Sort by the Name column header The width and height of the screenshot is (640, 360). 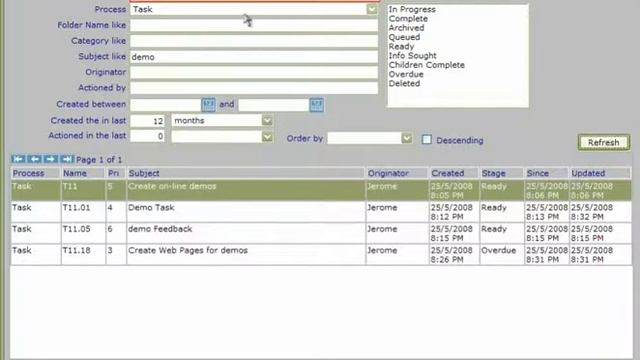(83, 173)
